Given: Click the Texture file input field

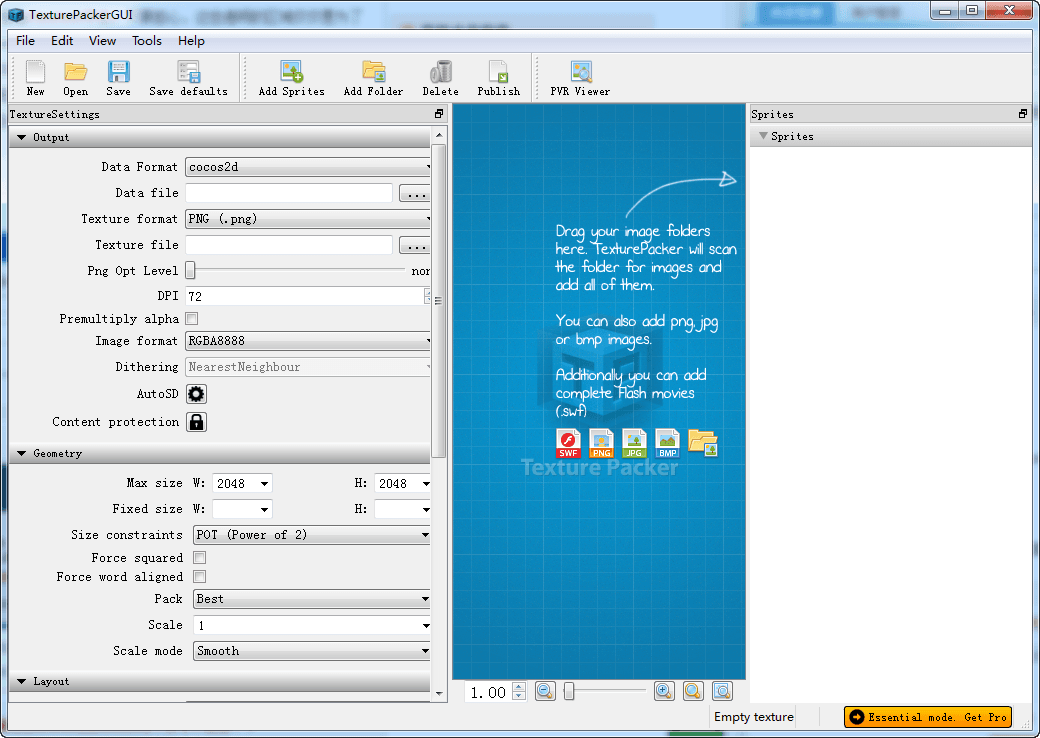Looking at the screenshot, I should coord(289,245).
